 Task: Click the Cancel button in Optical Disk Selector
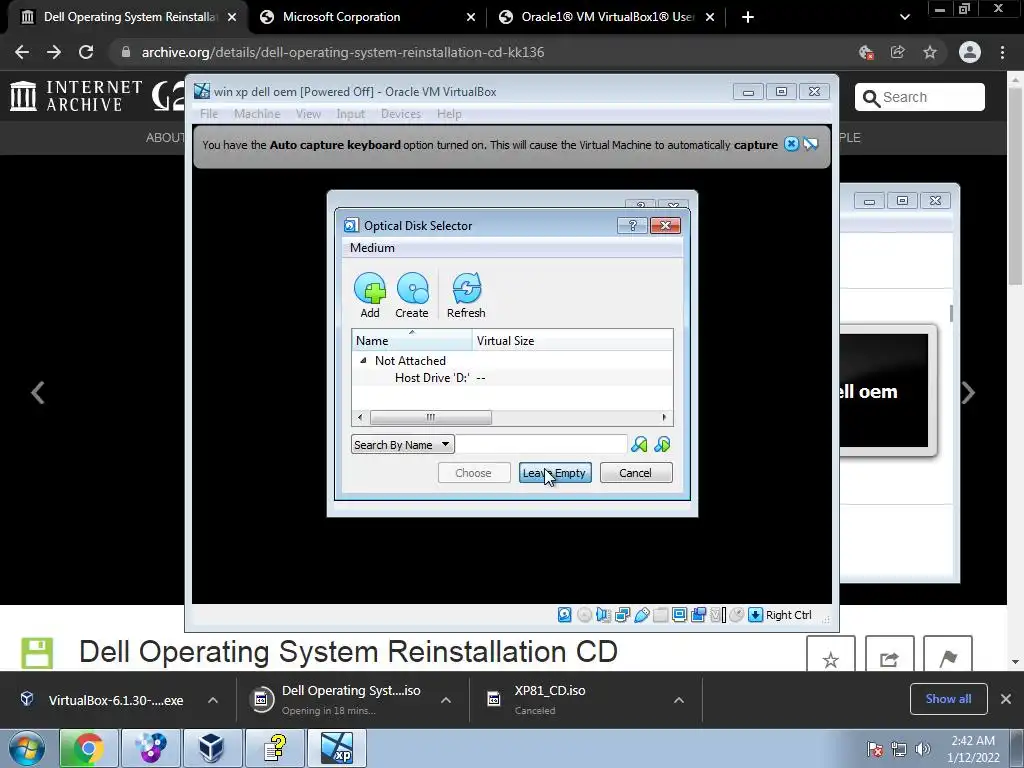pyautogui.click(x=635, y=473)
